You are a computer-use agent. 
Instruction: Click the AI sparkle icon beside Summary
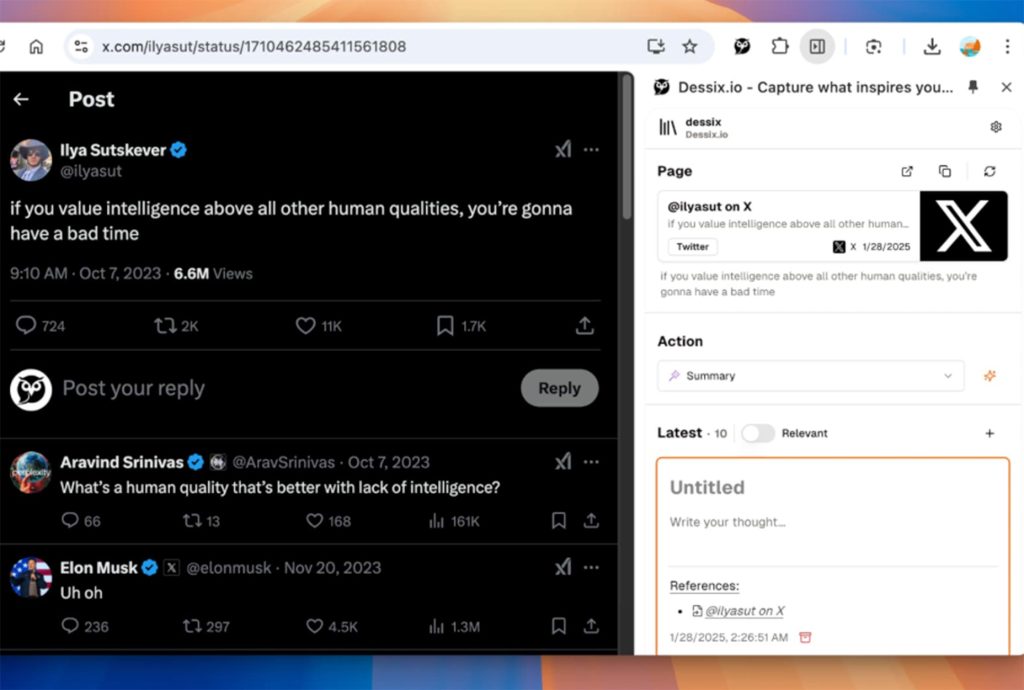[989, 376]
